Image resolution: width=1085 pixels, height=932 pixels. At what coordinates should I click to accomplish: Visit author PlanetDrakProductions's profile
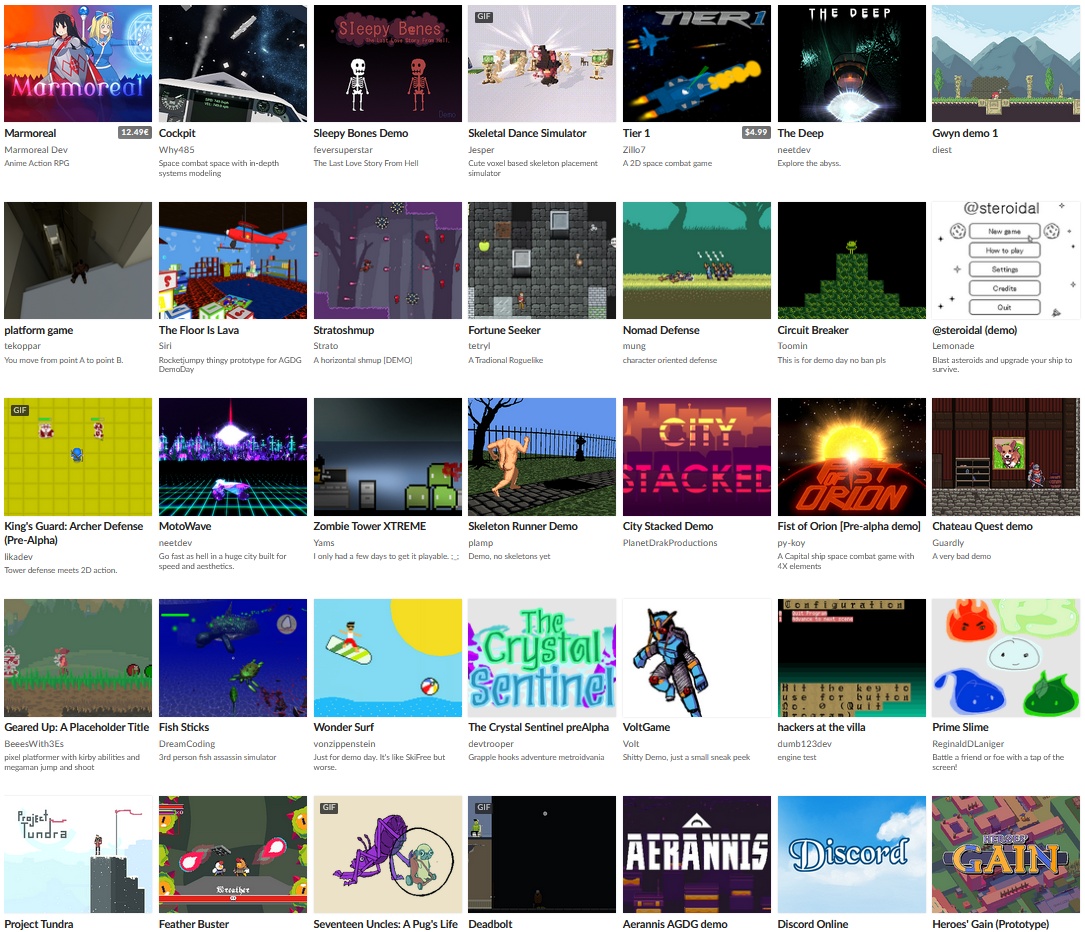670,543
